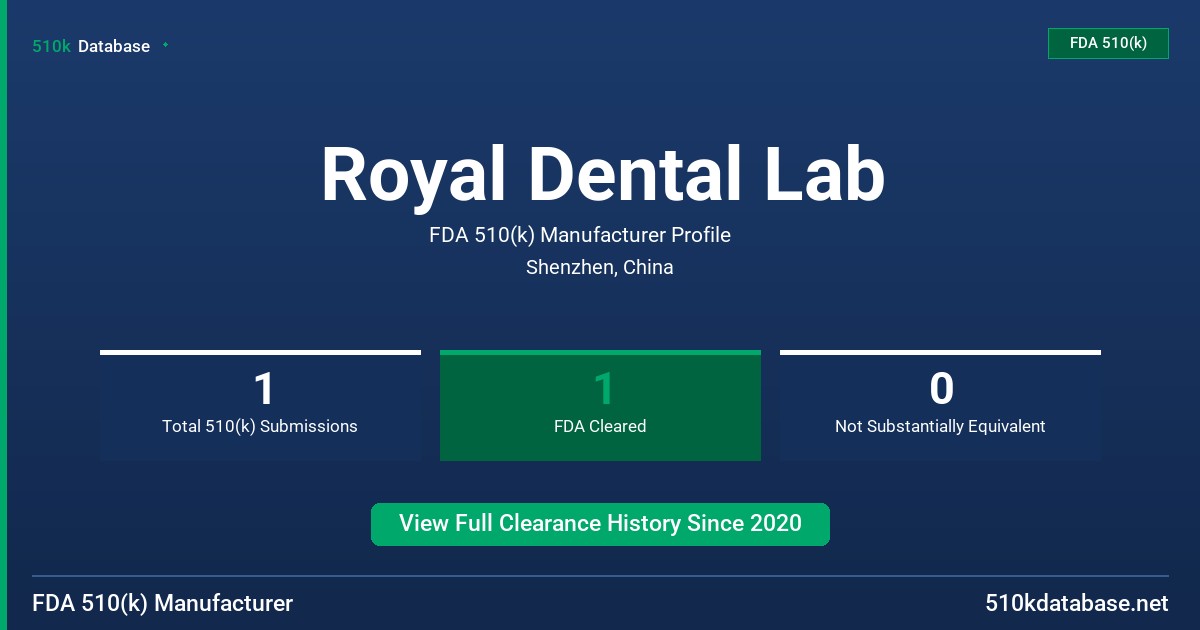Click the Total 510(k) Submissions label
The width and height of the screenshot is (1200, 630).
(260, 426)
